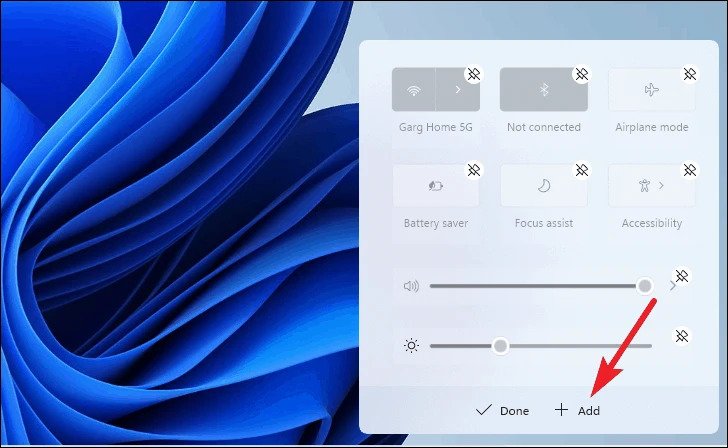Image resolution: width=728 pixels, height=448 pixels.
Task: Click Add to add quick settings
Action: [577, 410]
